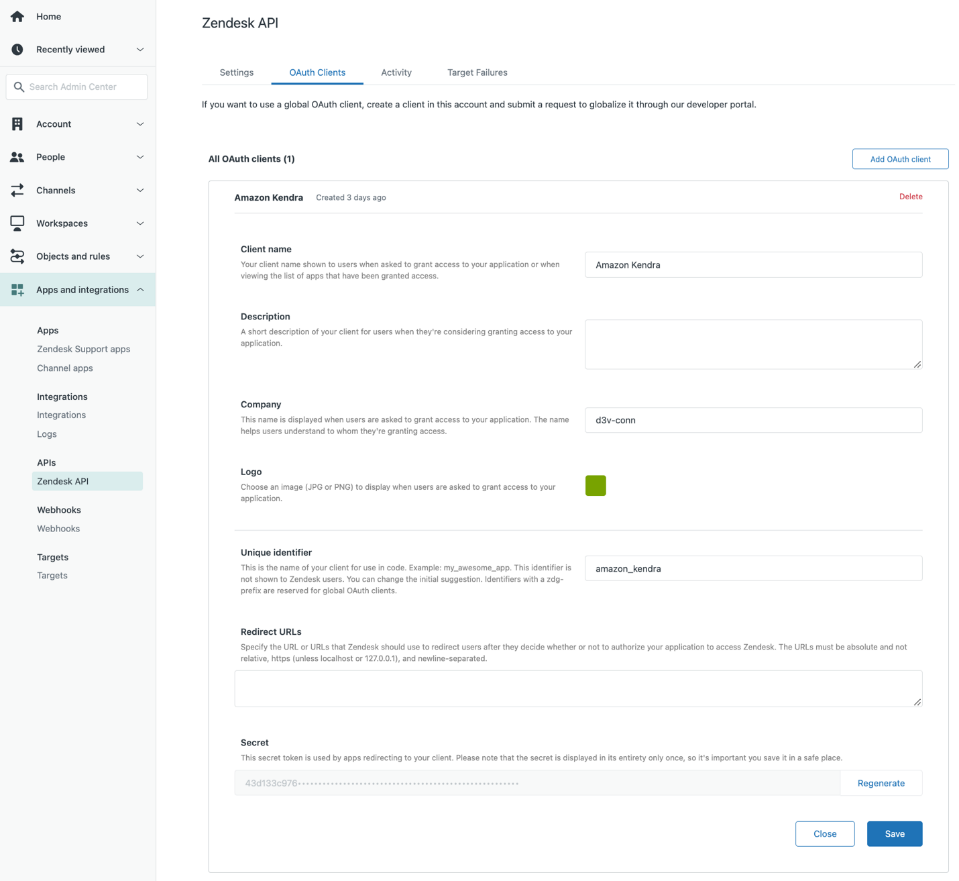
Task: Click the Redirect URLs resize handle
Action: point(917,702)
